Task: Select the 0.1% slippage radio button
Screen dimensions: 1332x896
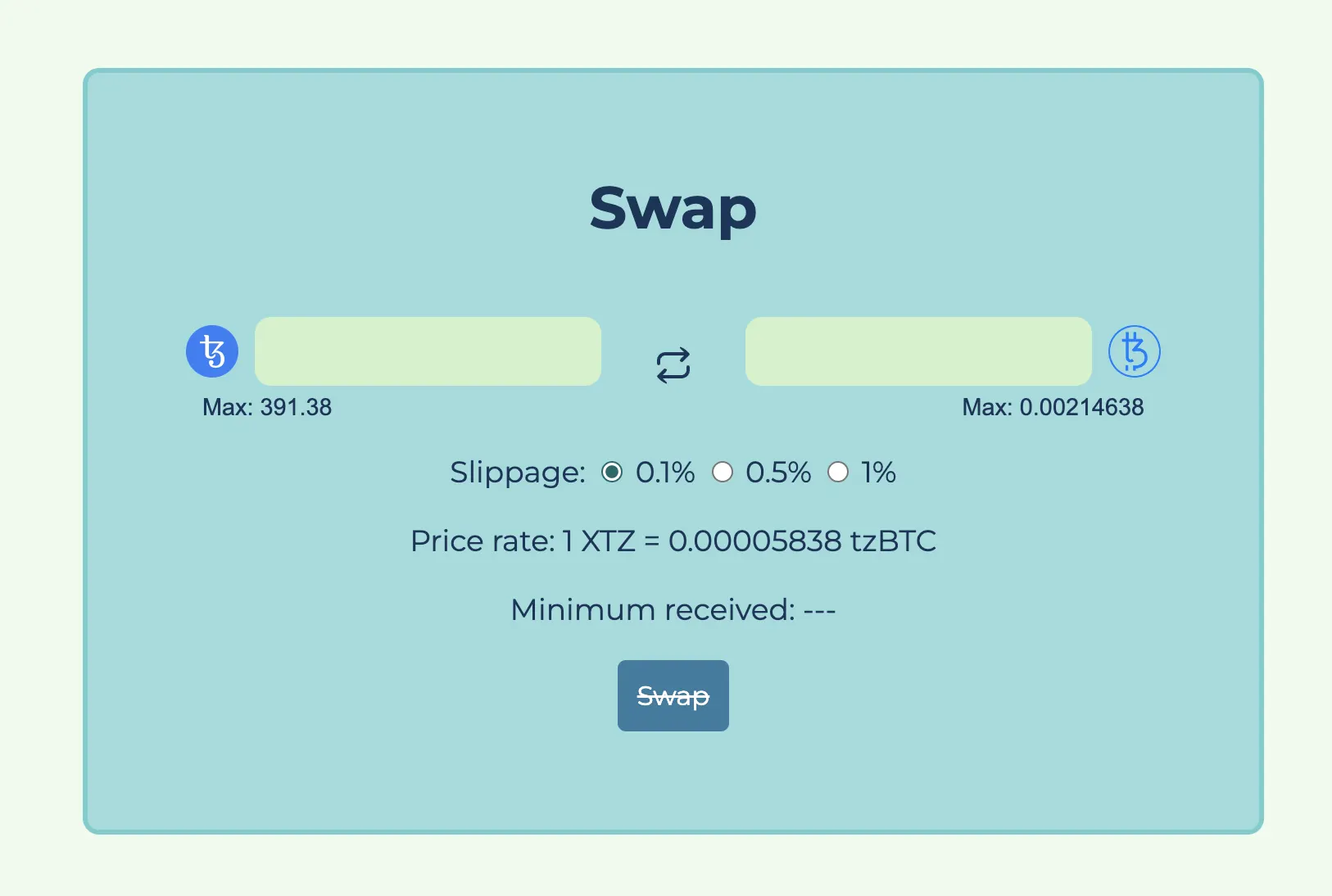Action: (612, 473)
